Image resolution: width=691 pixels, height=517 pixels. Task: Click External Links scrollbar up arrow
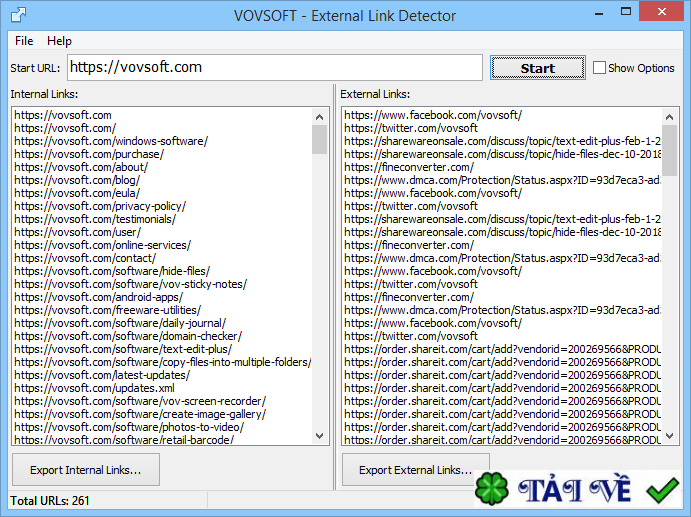coord(669,117)
